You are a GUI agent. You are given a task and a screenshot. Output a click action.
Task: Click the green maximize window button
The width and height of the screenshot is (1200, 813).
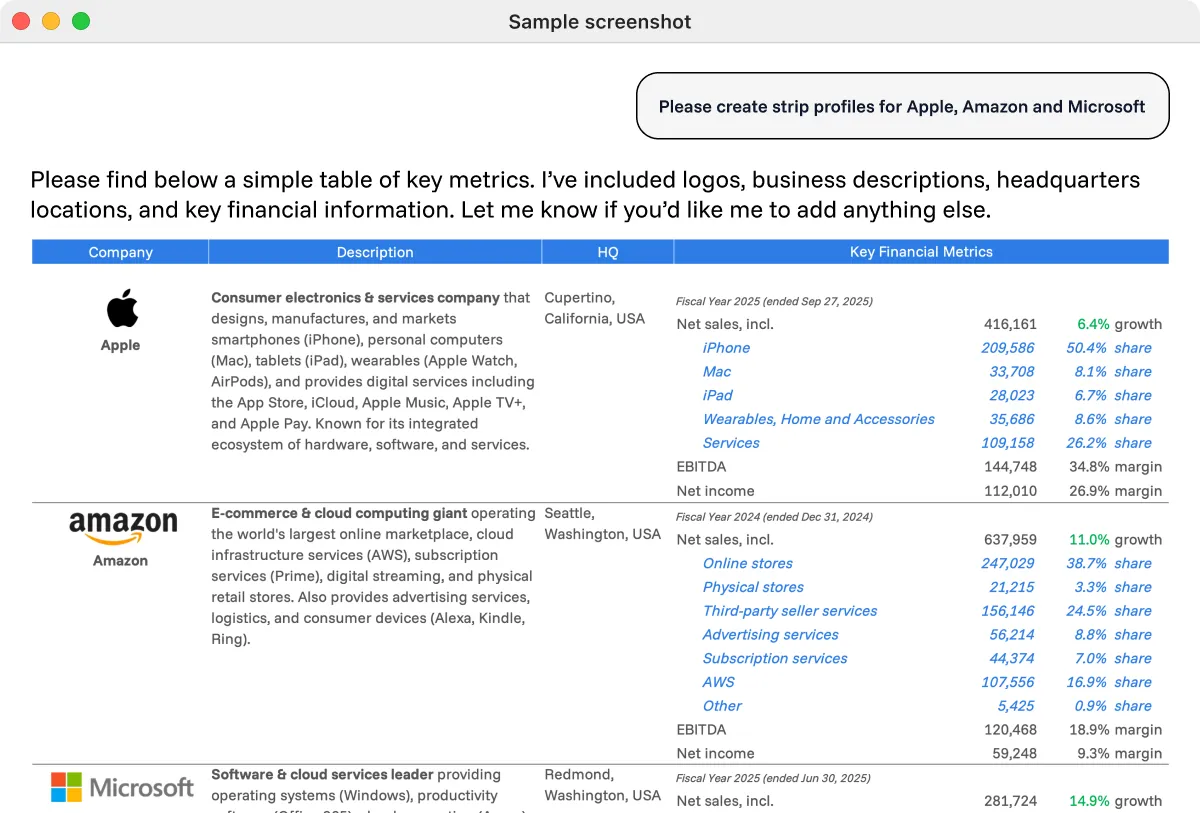[x=81, y=21]
